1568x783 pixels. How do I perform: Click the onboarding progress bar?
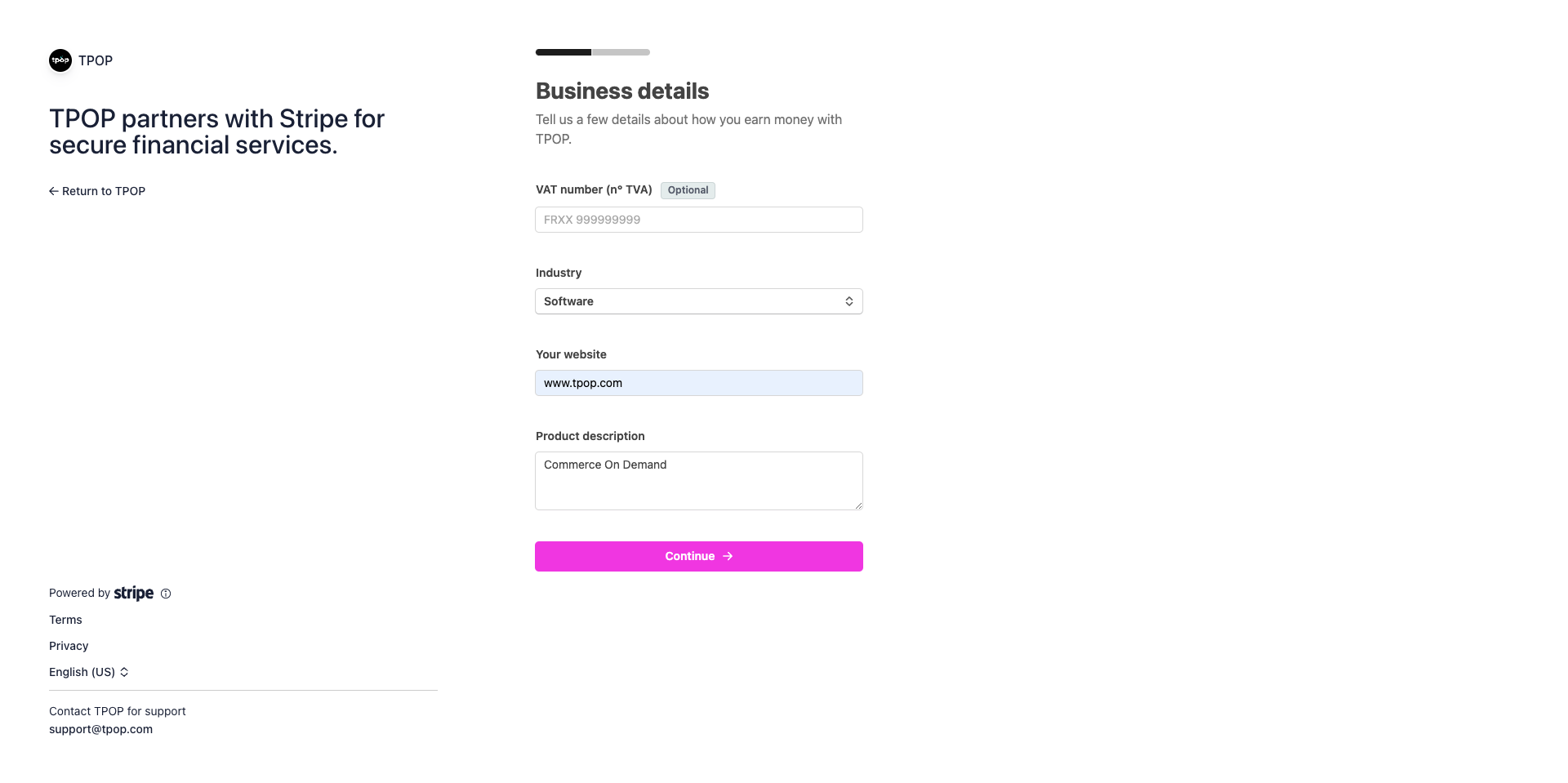pyautogui.click(x=593, y=52)
